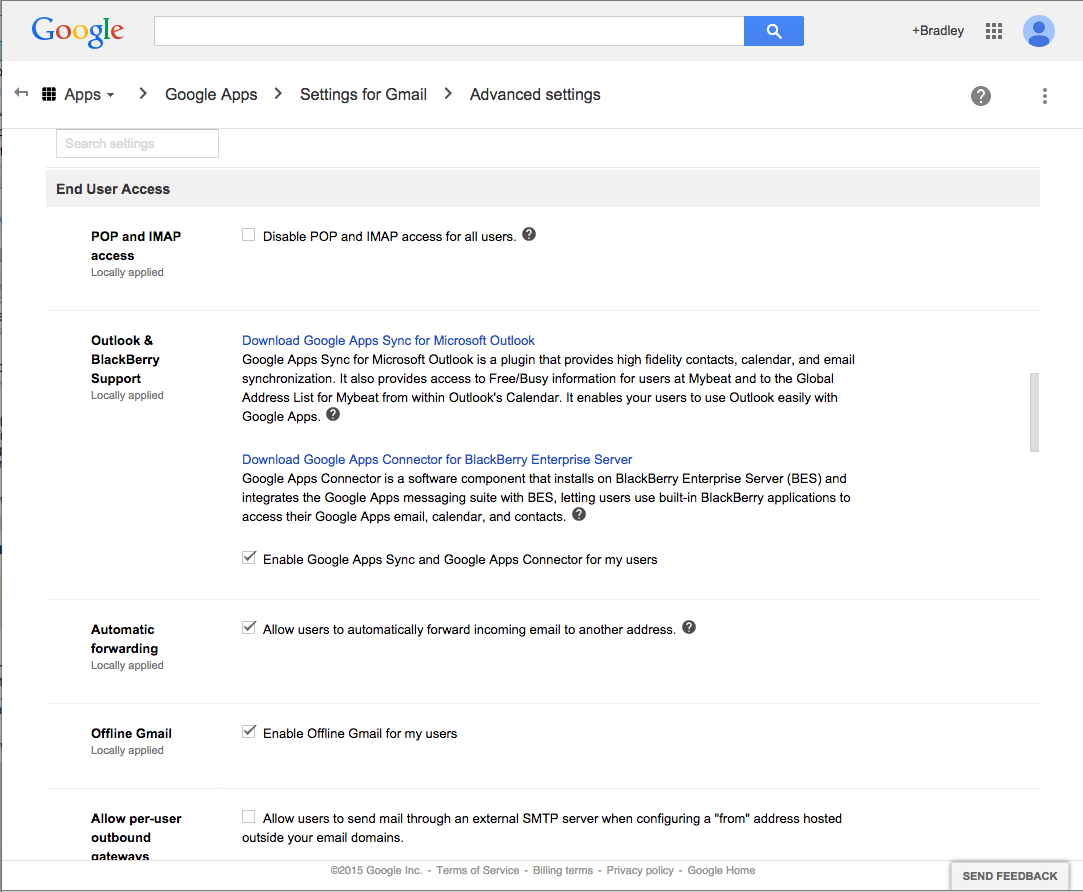1083x892 pixels.
Task: Click Download Google Apps Sync for Microsoft Outlook
Action: pyautogui.click(x=388, y=340)
